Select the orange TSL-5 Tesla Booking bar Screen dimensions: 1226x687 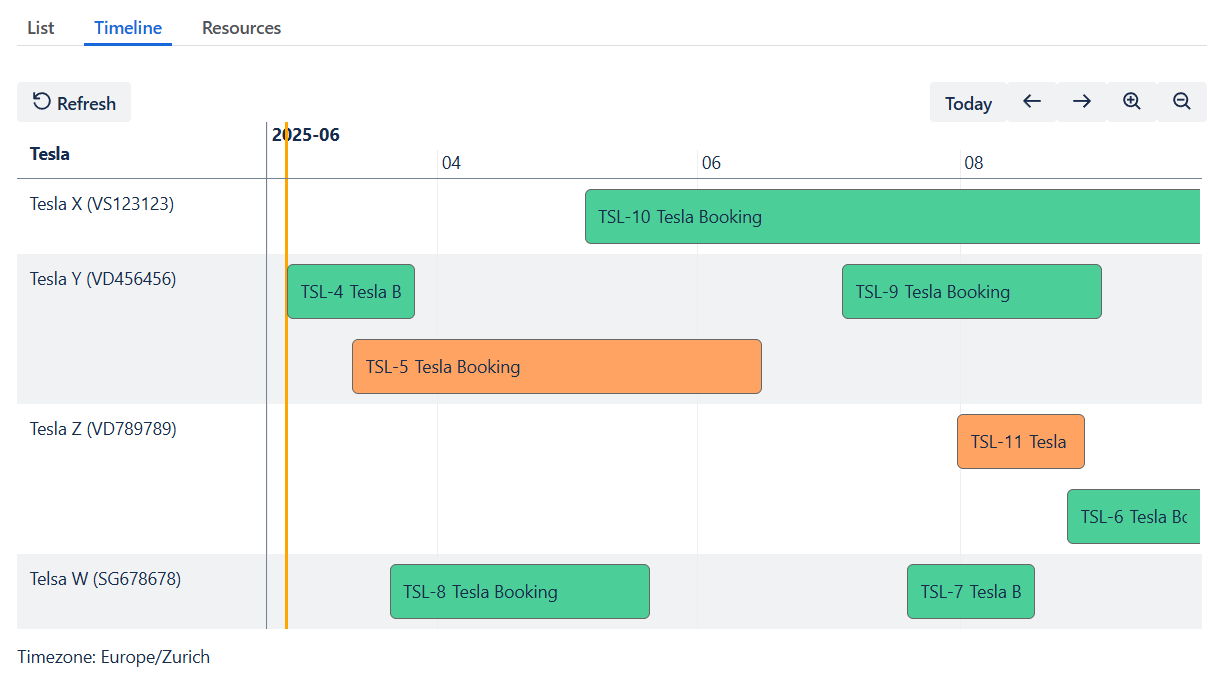(556, 366)
